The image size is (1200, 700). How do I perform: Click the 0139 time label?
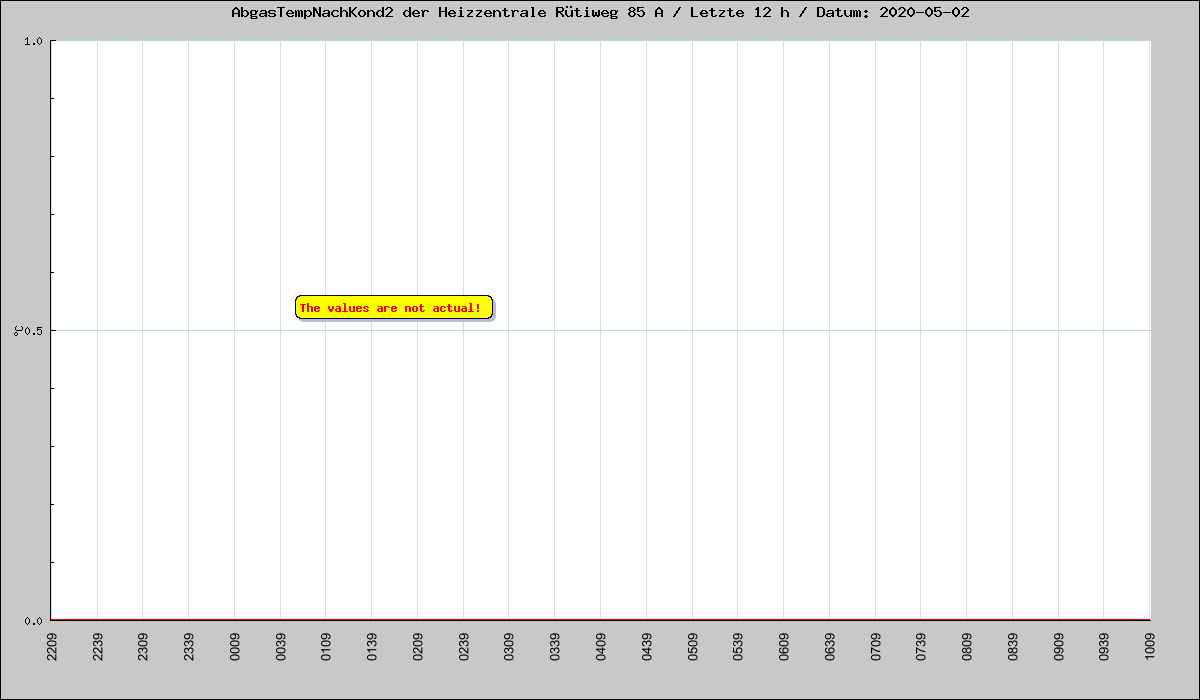pos(372,647)
